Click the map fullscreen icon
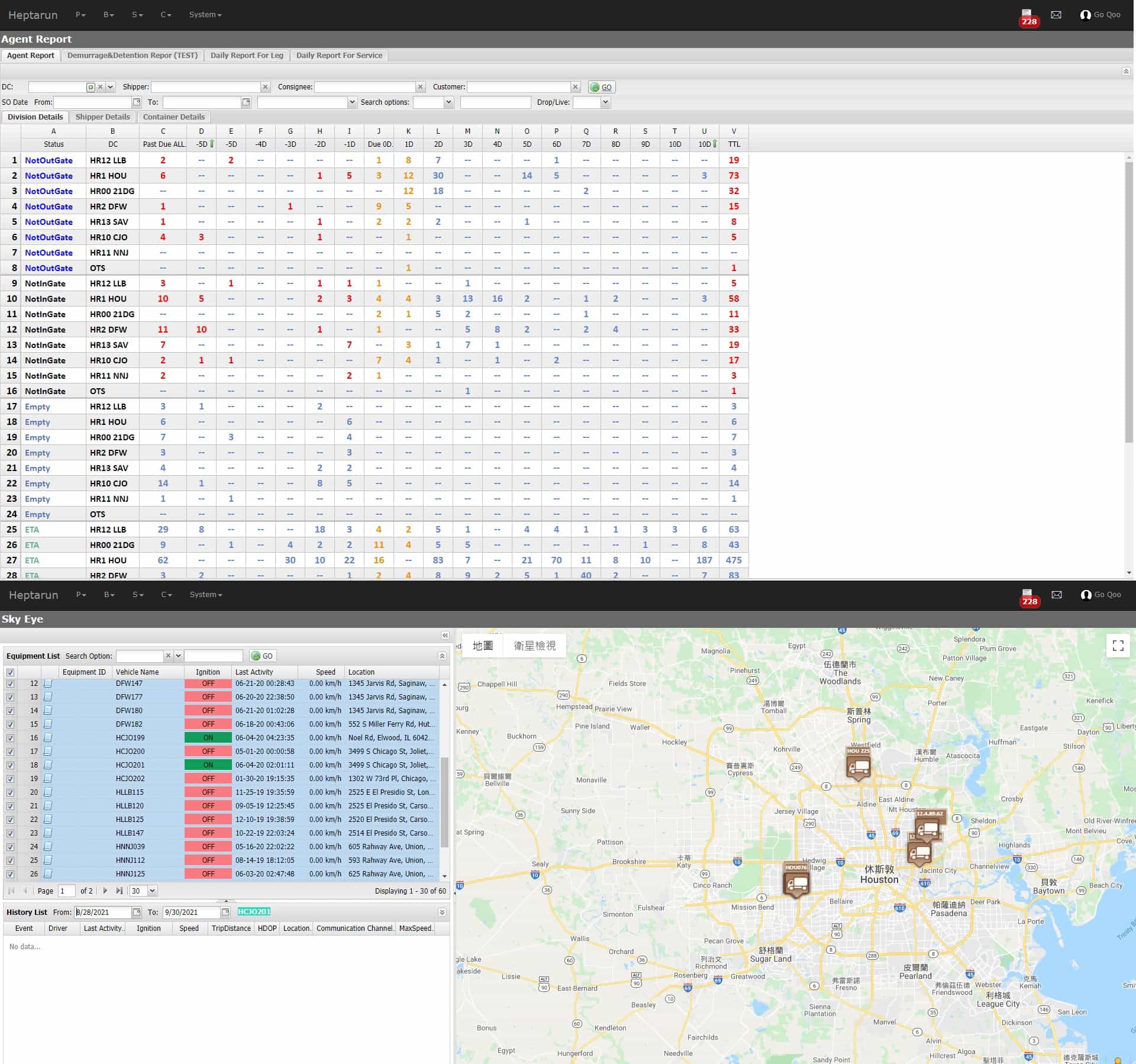Image resolution: width=1136 pixels, height=1064 pixels. [1118, 646]
